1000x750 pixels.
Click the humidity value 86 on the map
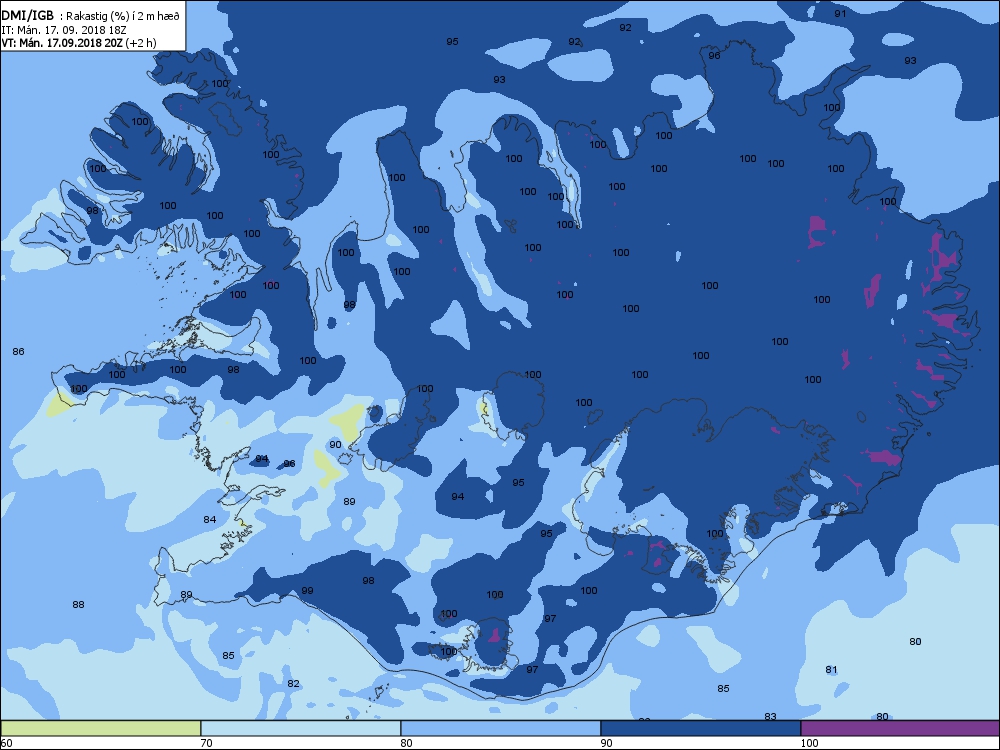pyautogui.click(x=18, y=351)
